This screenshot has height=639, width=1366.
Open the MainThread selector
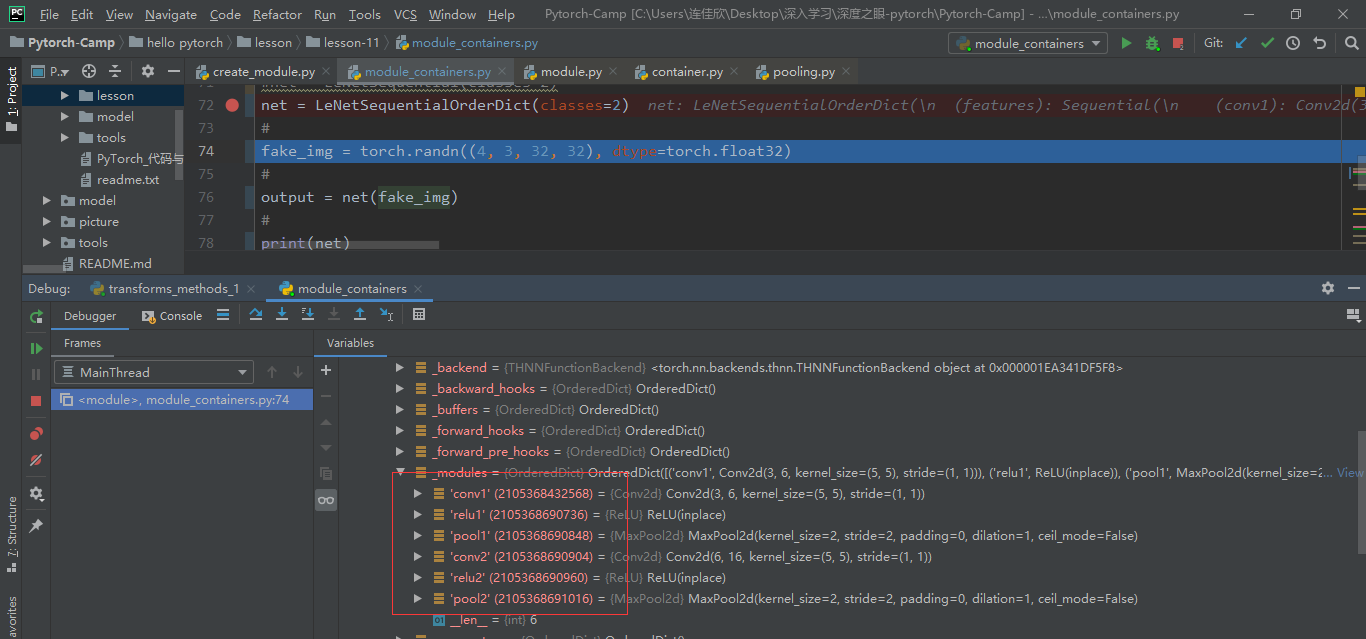coord(153,372)
